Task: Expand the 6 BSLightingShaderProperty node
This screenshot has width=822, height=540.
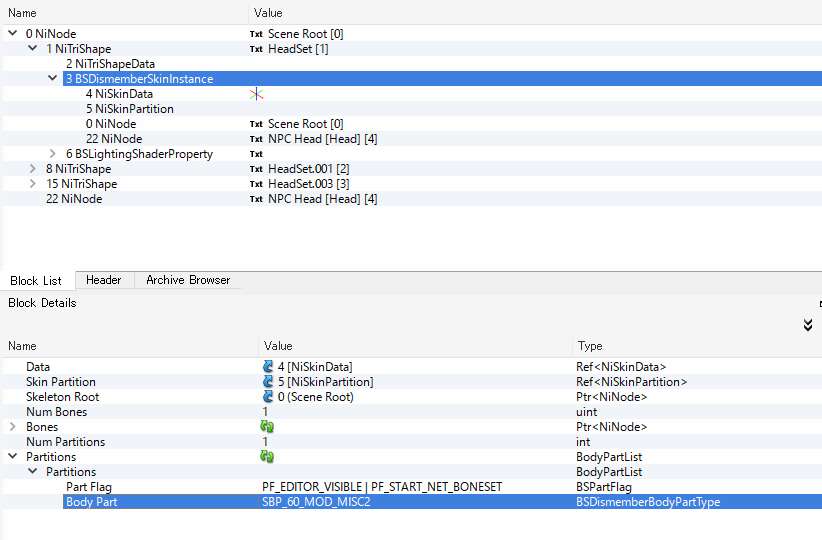Action: 53,154
